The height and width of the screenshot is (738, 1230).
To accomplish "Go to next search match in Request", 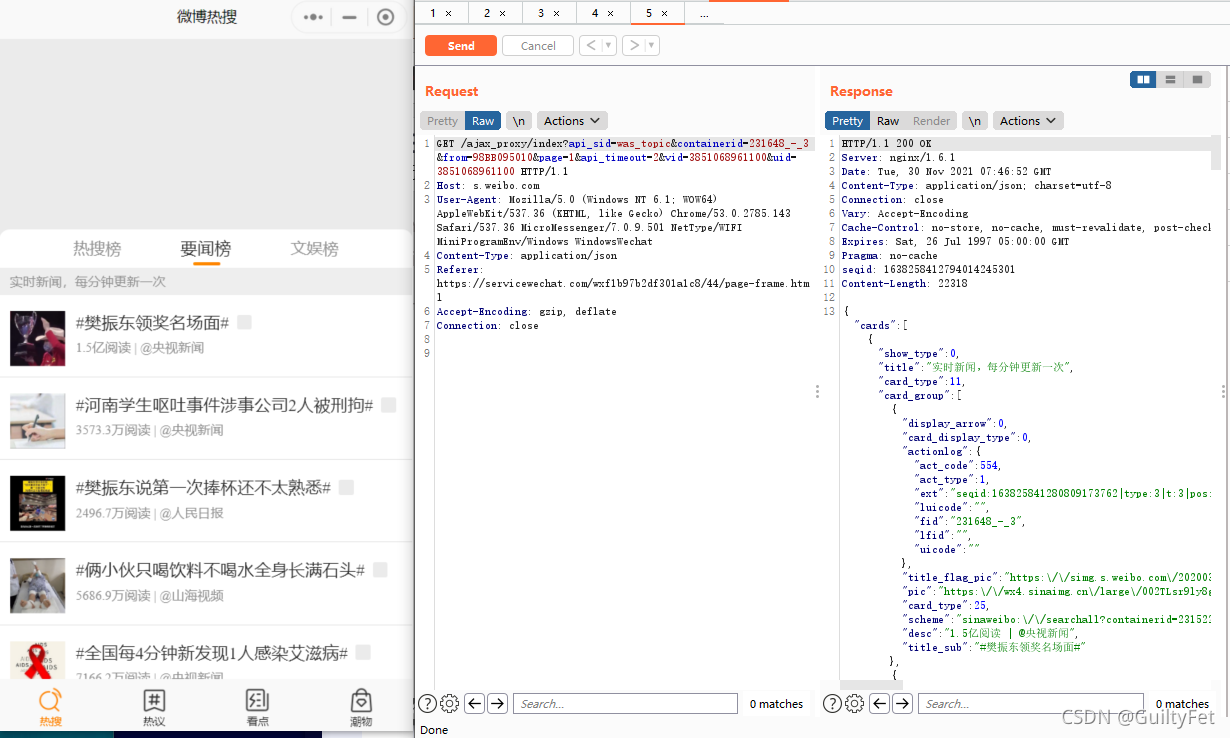I will pyautogui.click(x=497, y=704).
